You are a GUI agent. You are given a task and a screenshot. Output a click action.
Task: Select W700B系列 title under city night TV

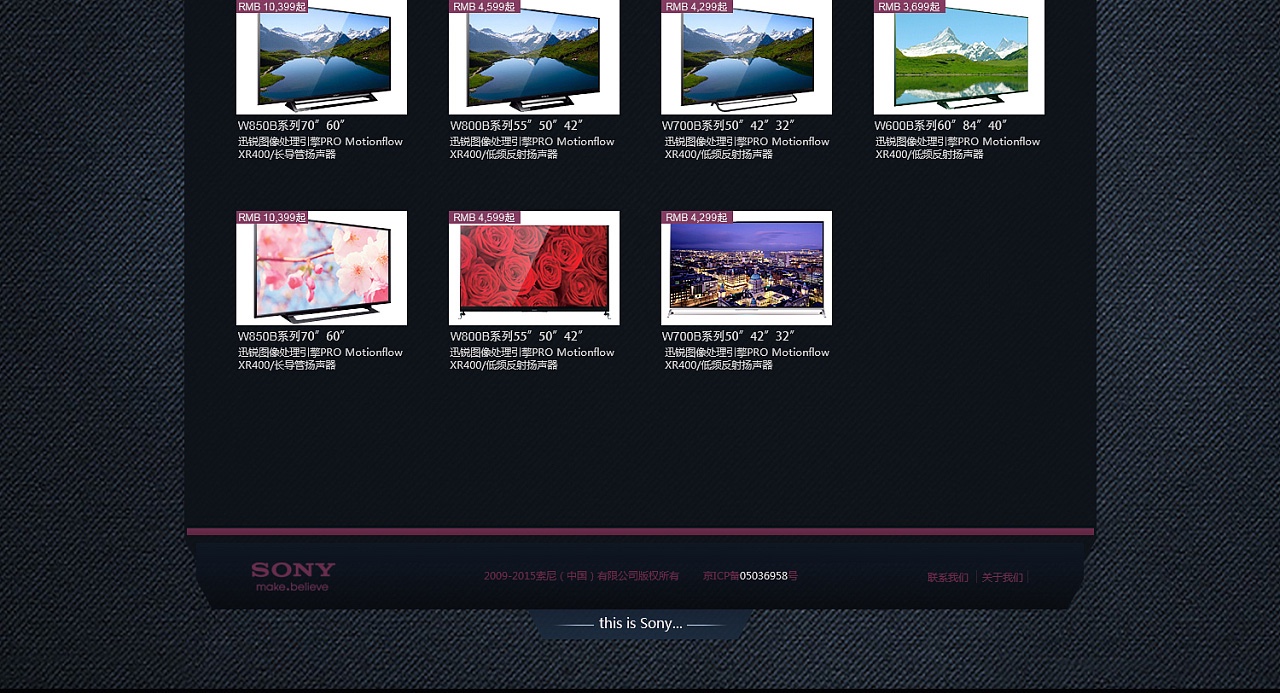click(x=728, y=336)
